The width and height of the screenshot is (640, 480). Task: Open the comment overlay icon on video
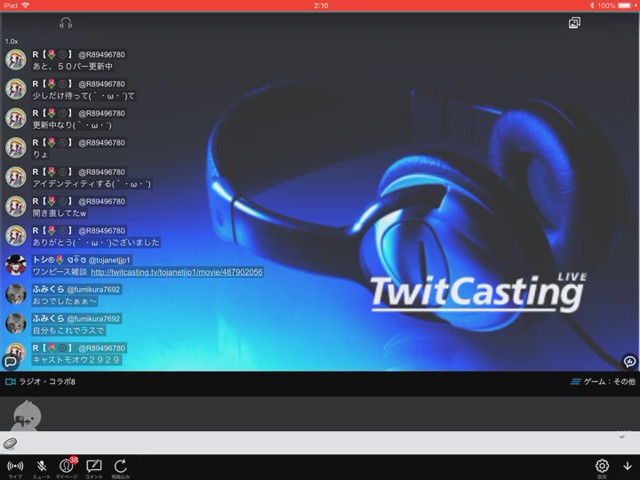[x=630, y=361]
